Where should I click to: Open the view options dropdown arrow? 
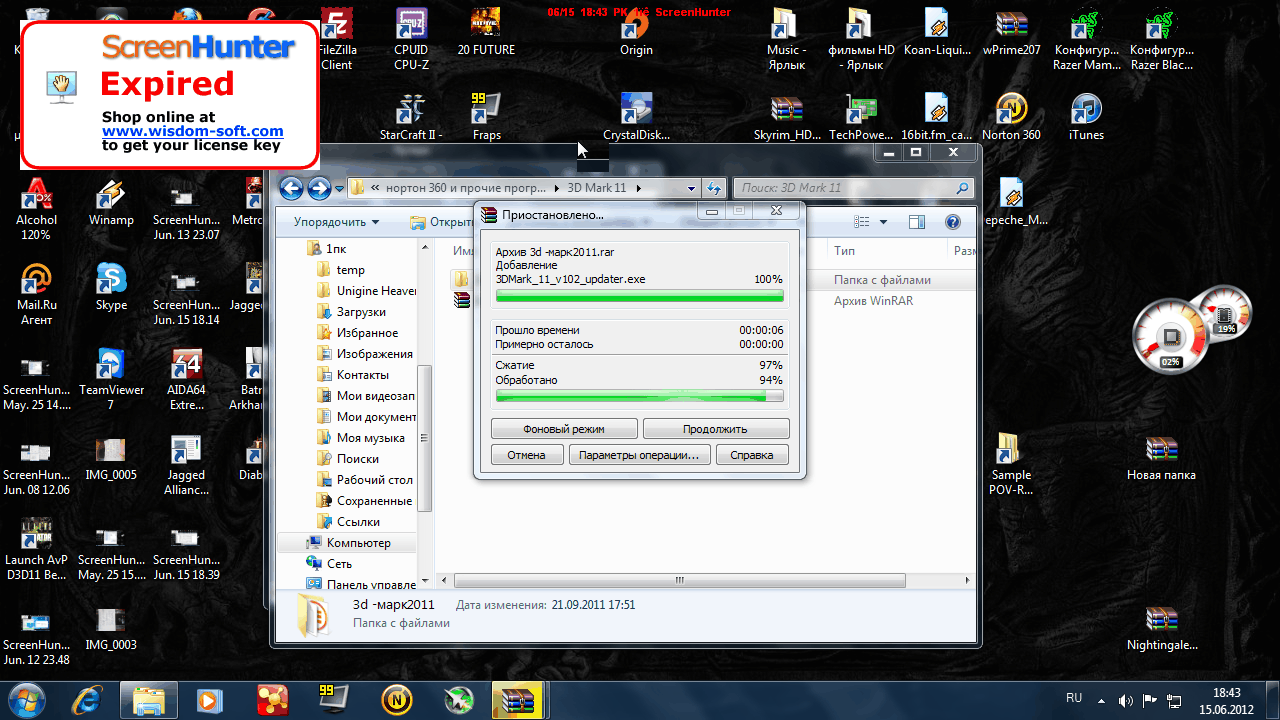point(881,222)
